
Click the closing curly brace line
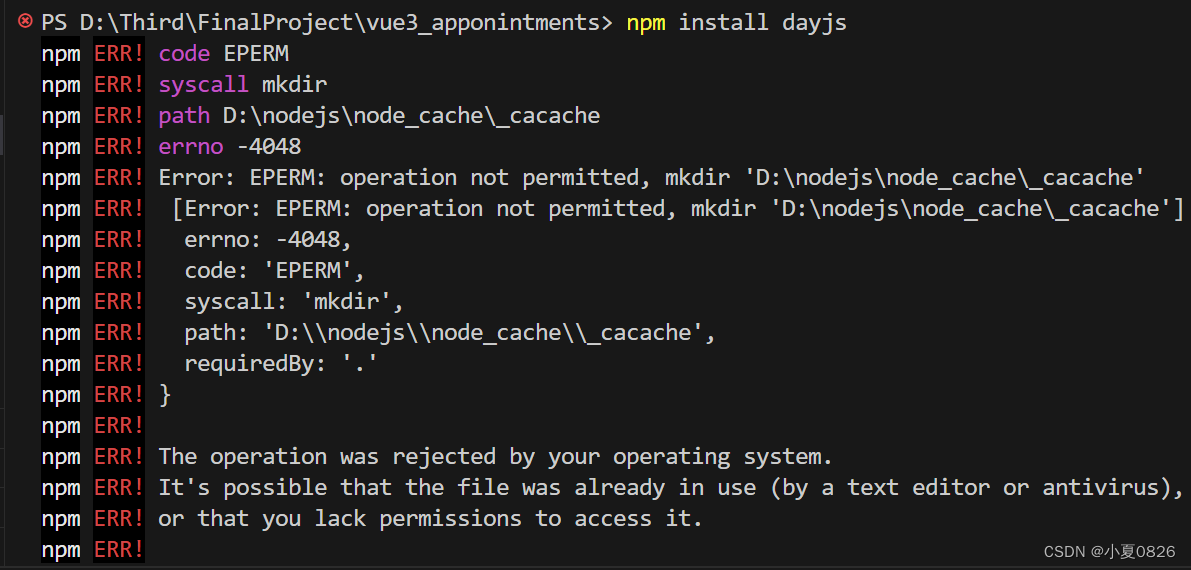point(165,395)
